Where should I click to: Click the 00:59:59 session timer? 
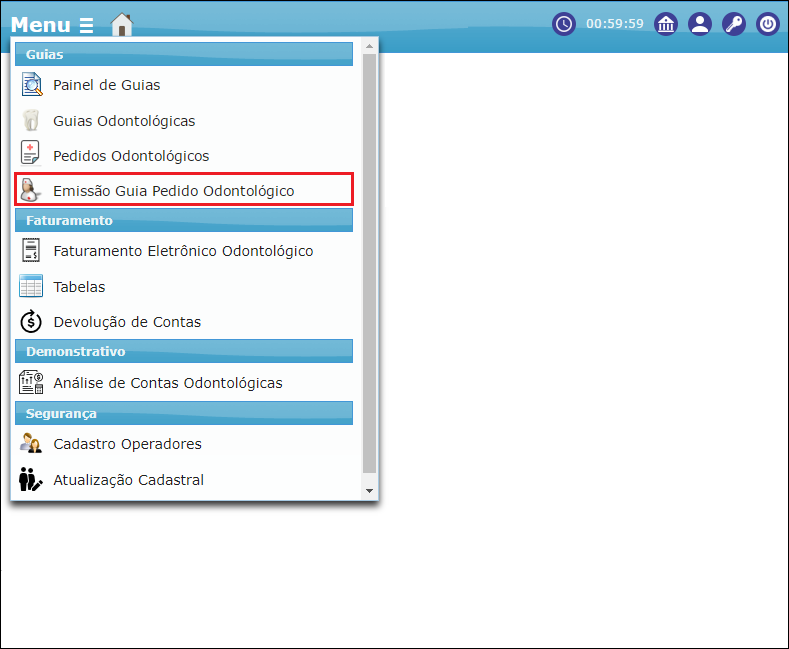pyautogui.click(x=614, y=24)
